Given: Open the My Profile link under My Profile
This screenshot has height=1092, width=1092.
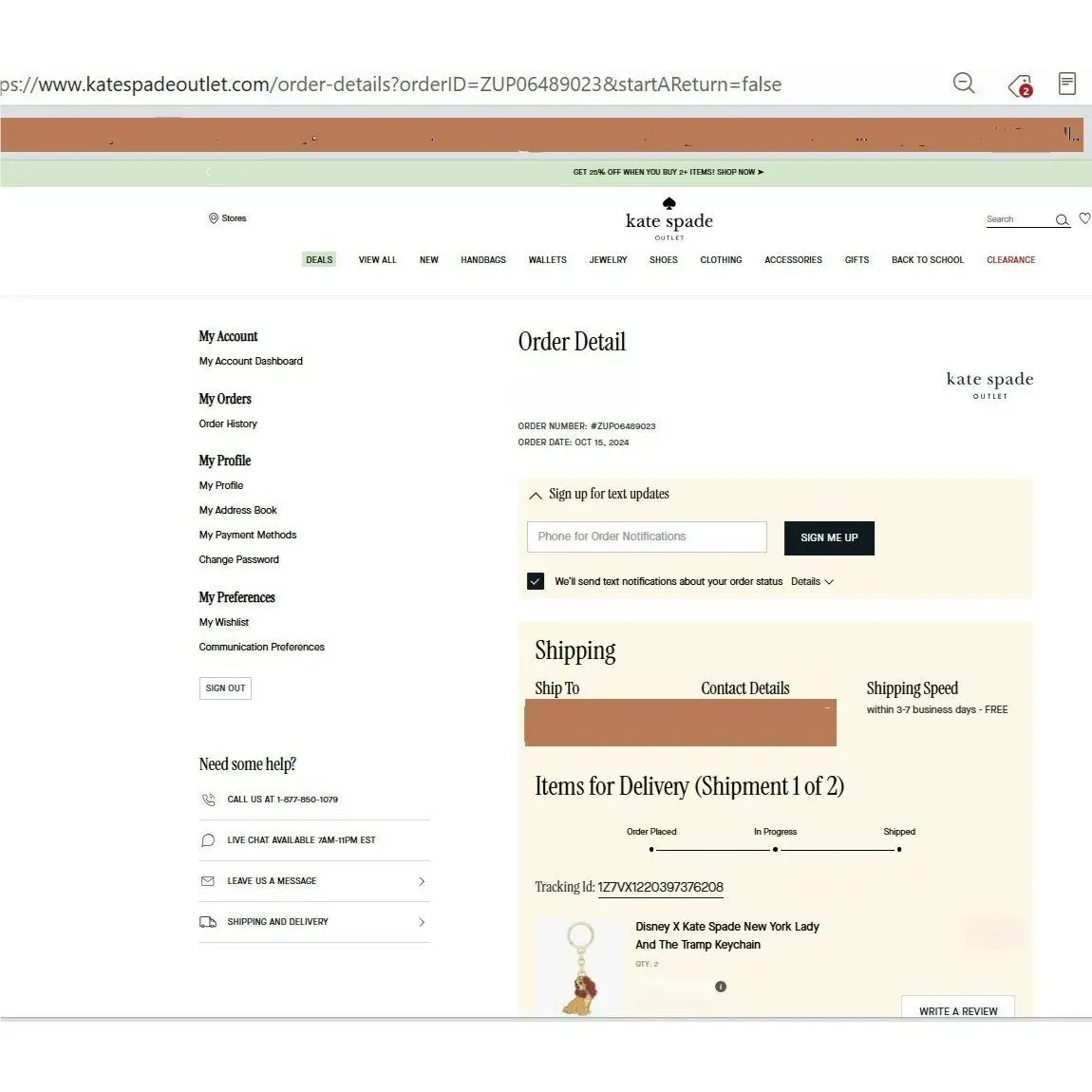Looking at the screenshot, I should (x=220, y=485).
